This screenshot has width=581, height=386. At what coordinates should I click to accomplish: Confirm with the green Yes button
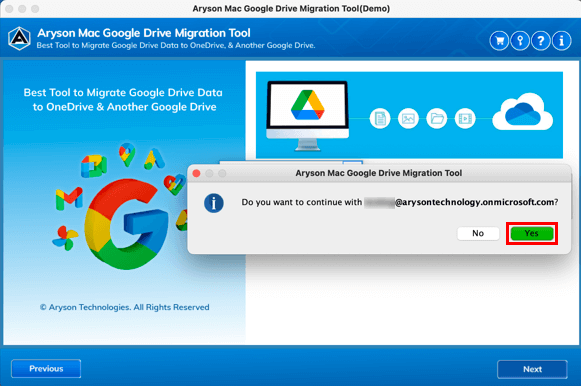[x=532, y=233]
